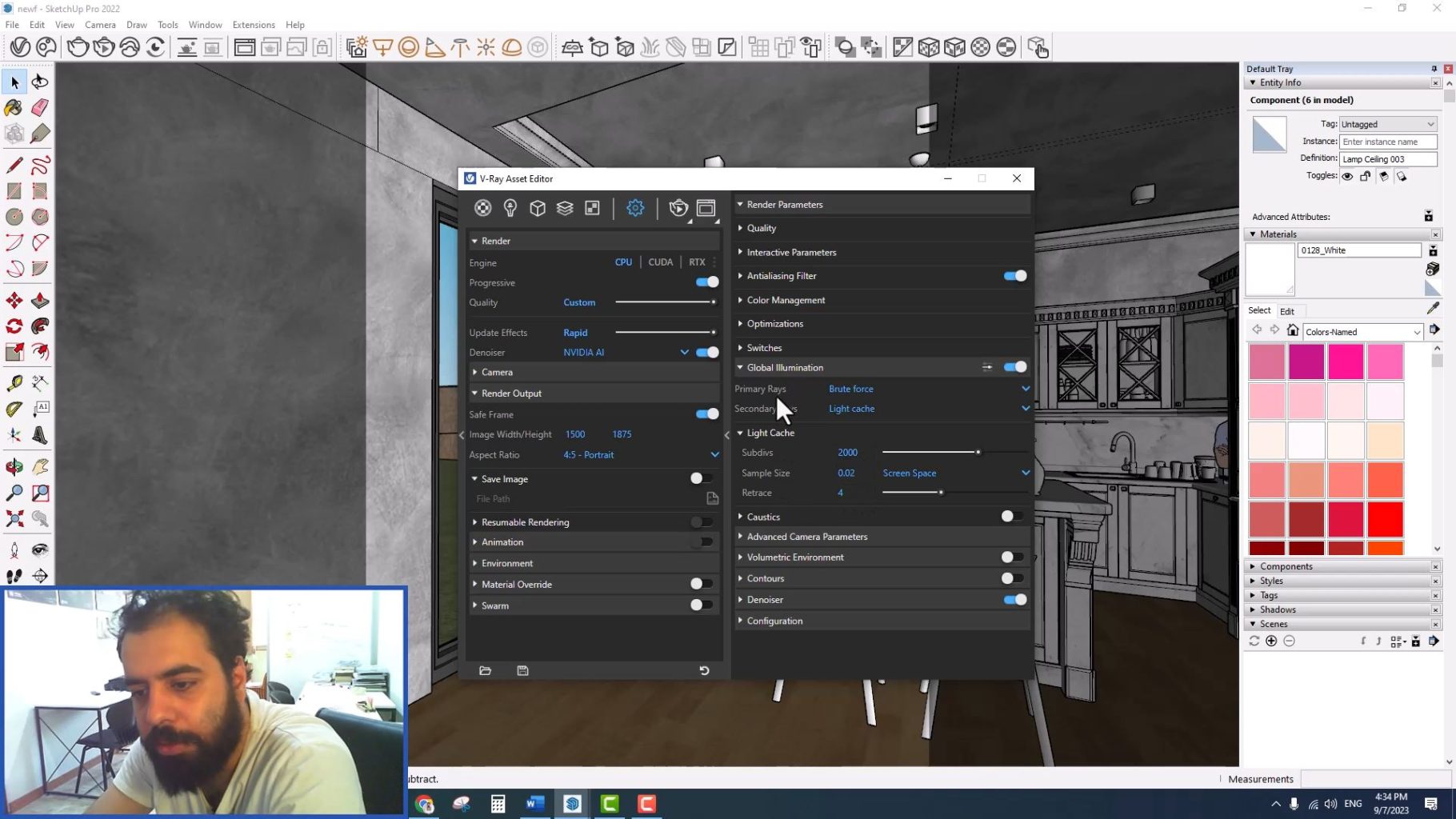Open V-Ray Geometry cube icon
The height and width of the screenshot is (819, 1456).
click(x=538, y=208)
